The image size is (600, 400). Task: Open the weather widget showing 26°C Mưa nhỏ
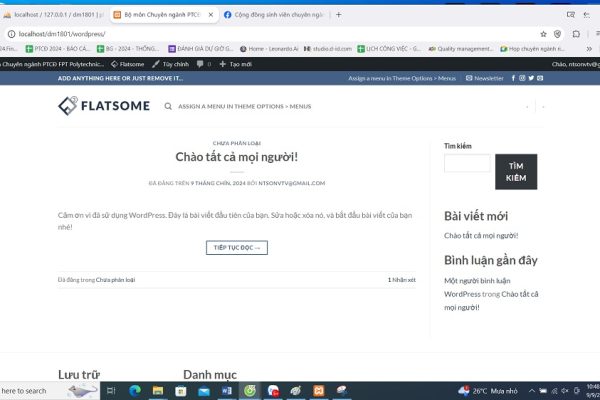tap(488, 391)
